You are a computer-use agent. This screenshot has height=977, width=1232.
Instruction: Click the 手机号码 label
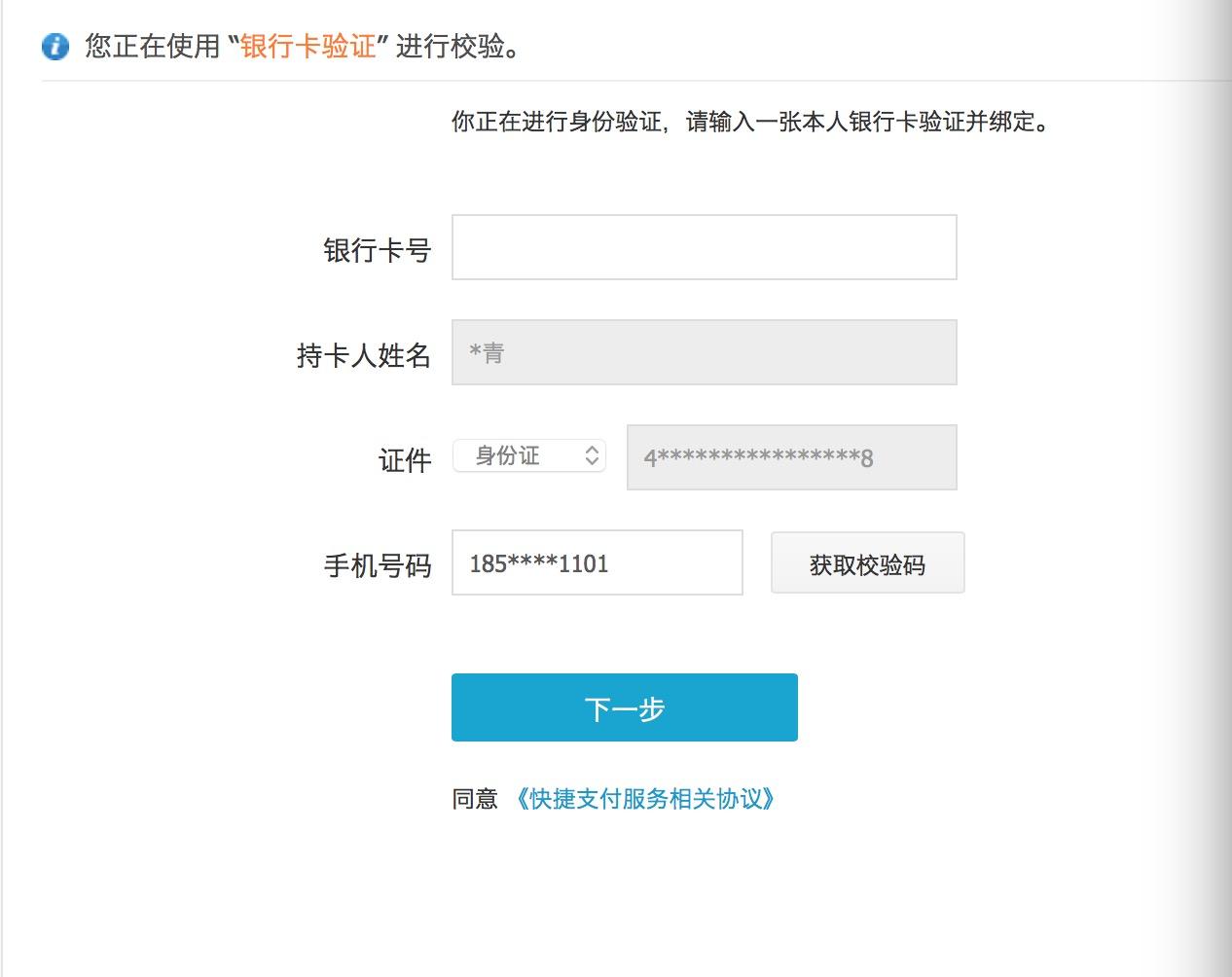point(377,565)
